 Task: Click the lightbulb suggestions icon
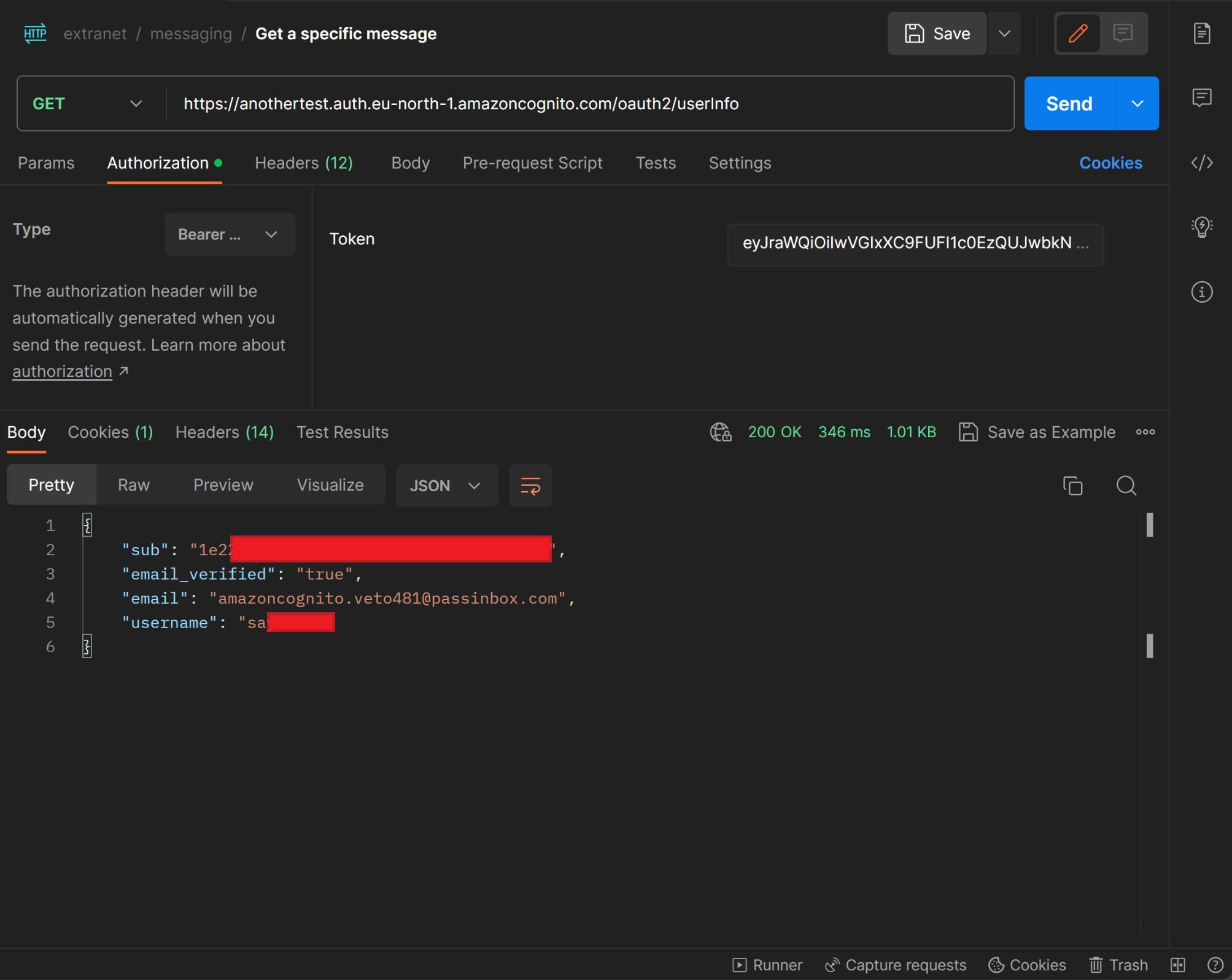pyautogui.click(x=1201, y=227)
